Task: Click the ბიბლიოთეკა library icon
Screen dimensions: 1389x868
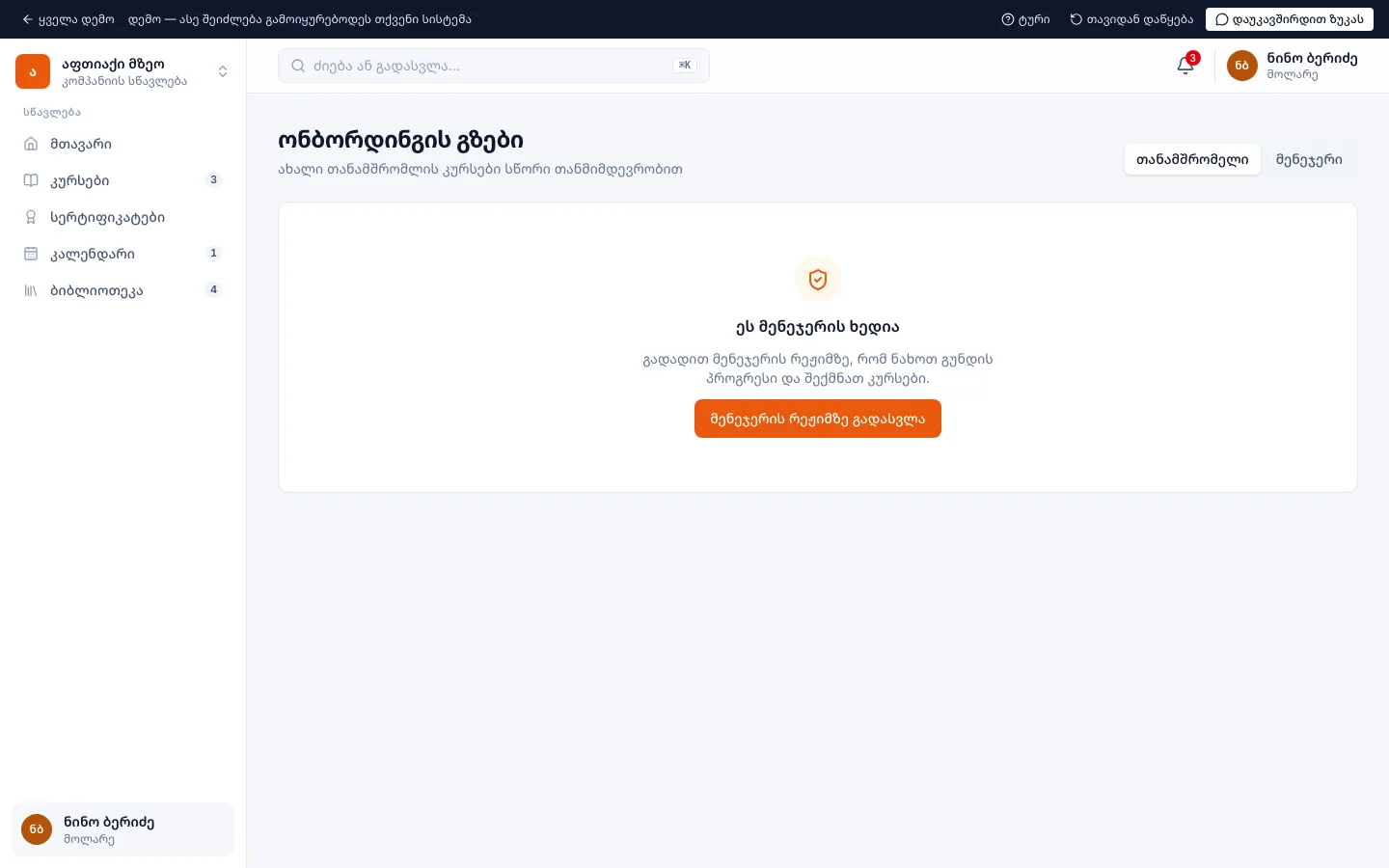Action: click(31, 290)
